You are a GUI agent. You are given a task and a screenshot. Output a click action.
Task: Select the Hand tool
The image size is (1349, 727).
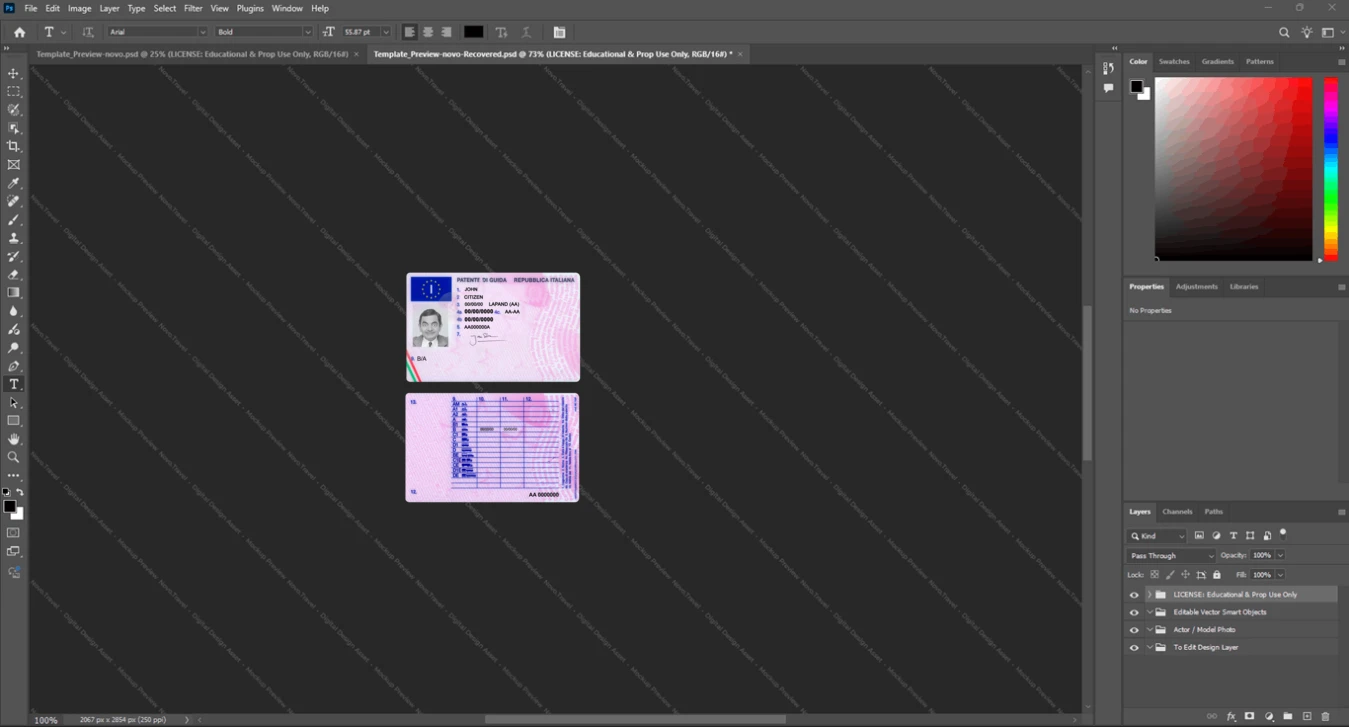tap(14, 439)
